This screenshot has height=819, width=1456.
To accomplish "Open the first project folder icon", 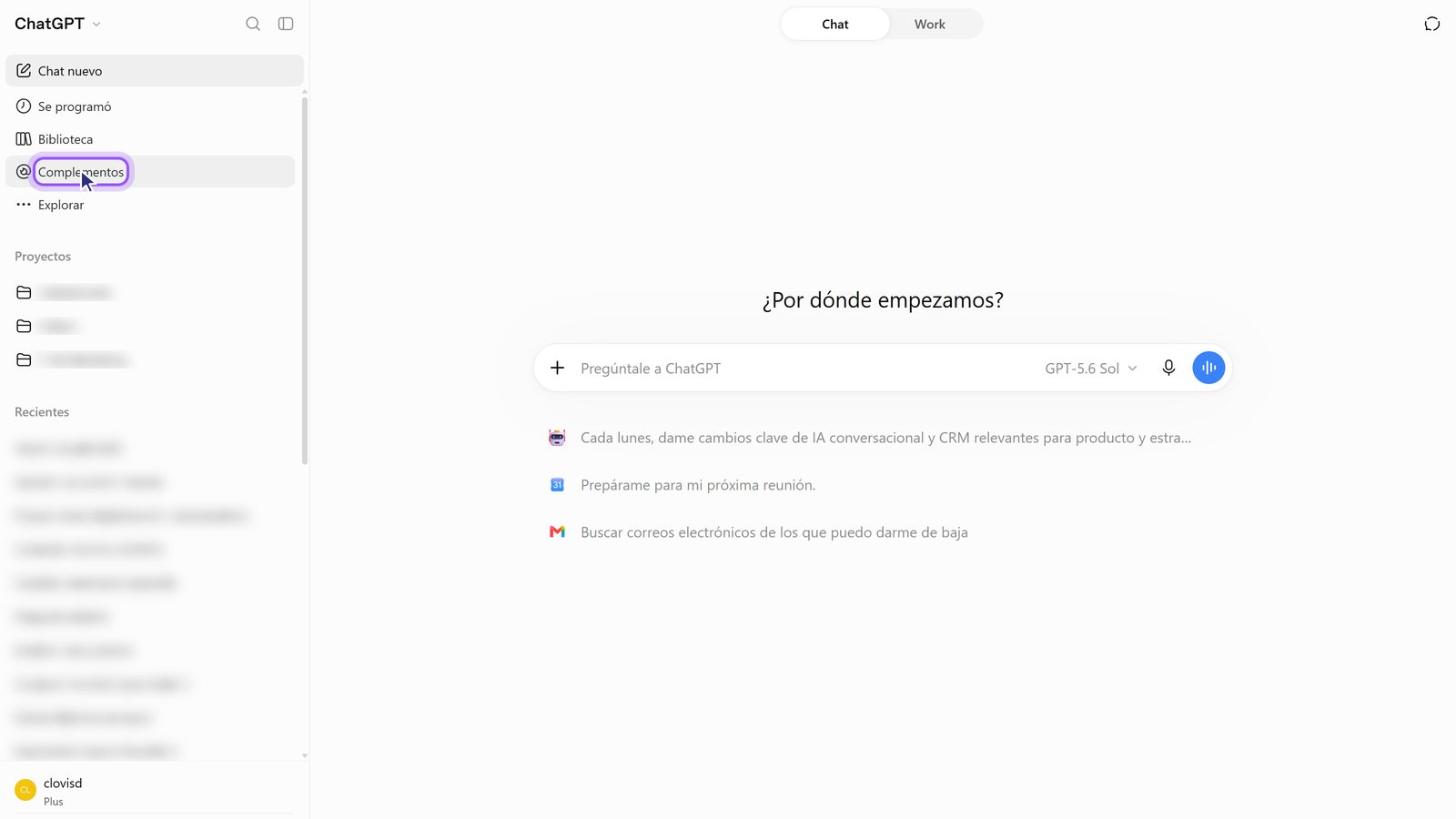I will point(24,292).
